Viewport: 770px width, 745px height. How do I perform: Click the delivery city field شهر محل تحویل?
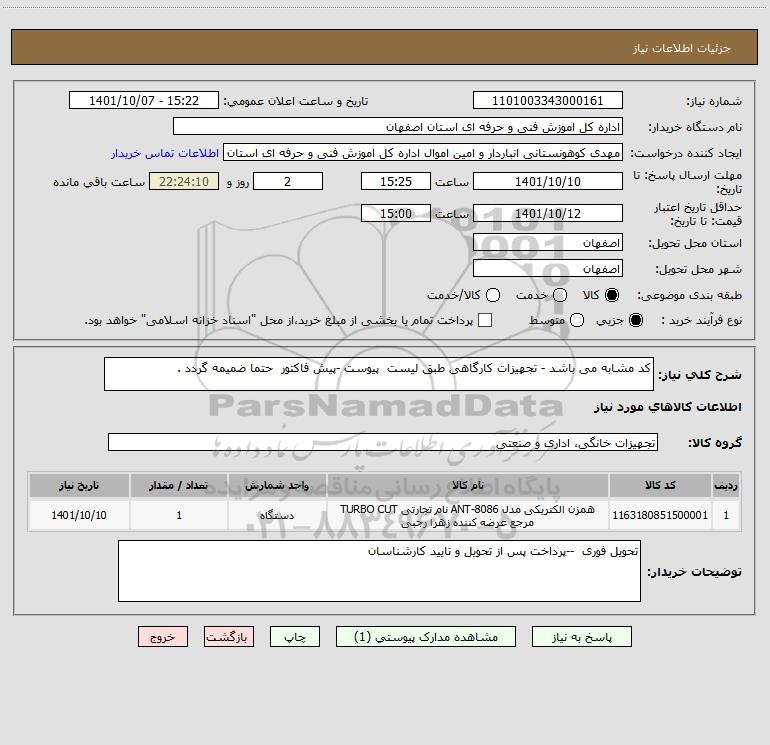pyautogui.click(x=548, y=269)
